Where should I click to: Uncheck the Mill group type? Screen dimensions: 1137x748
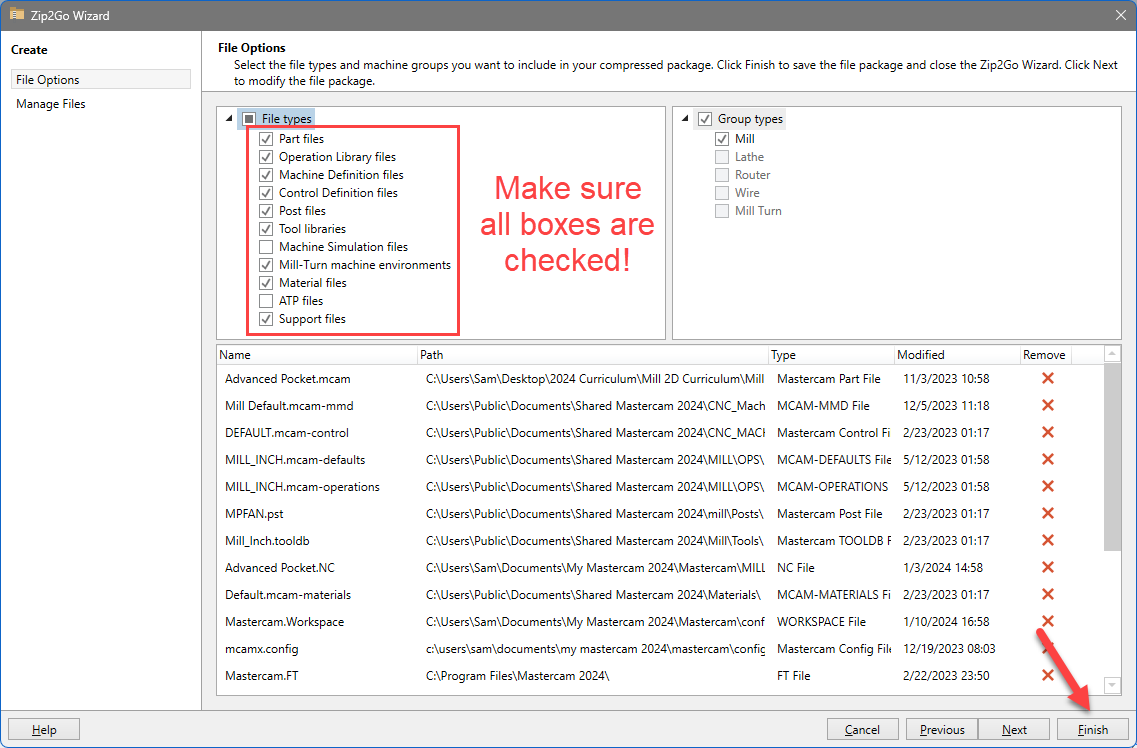(x=722, y=138)
